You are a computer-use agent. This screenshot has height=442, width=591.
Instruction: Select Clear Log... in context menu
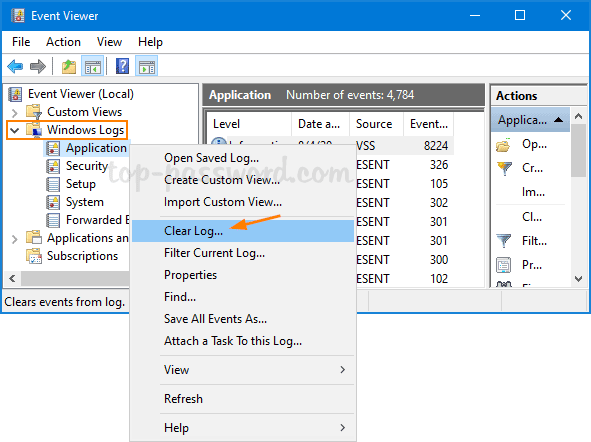243,231
